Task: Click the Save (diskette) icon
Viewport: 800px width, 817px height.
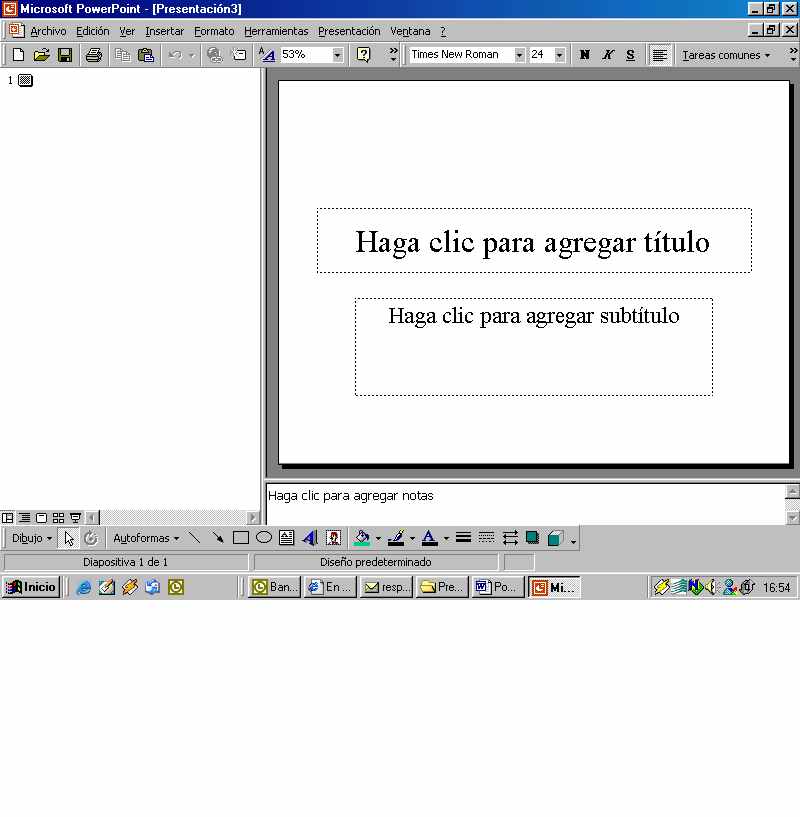Action: click(x=65, y=55)
